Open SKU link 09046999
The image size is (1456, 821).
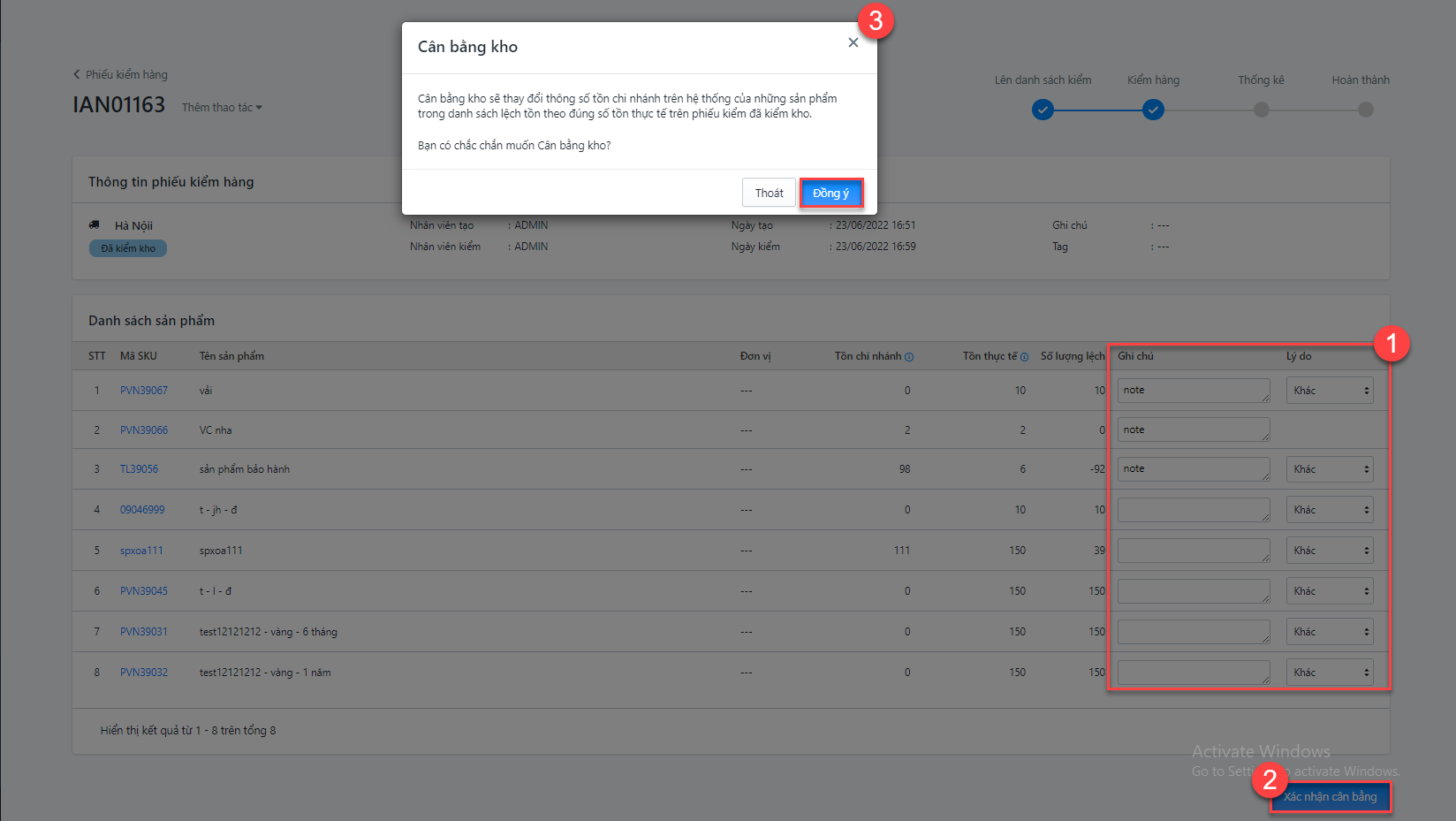[x=142, y=510]
